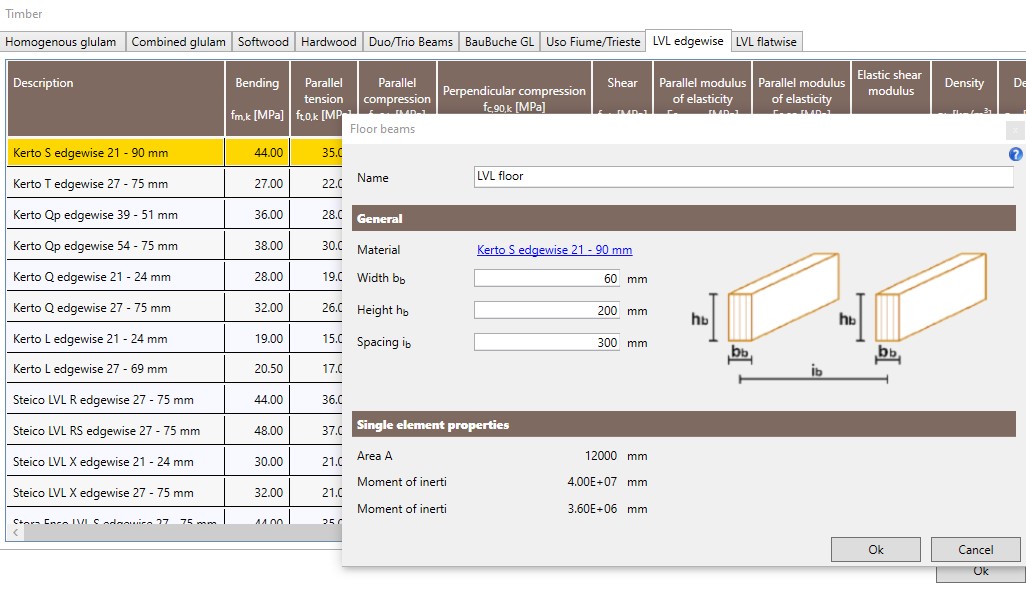1026x589 pixels.
Task: Click bending value 20.50 for Kerto L
Action: pos(268,369)
